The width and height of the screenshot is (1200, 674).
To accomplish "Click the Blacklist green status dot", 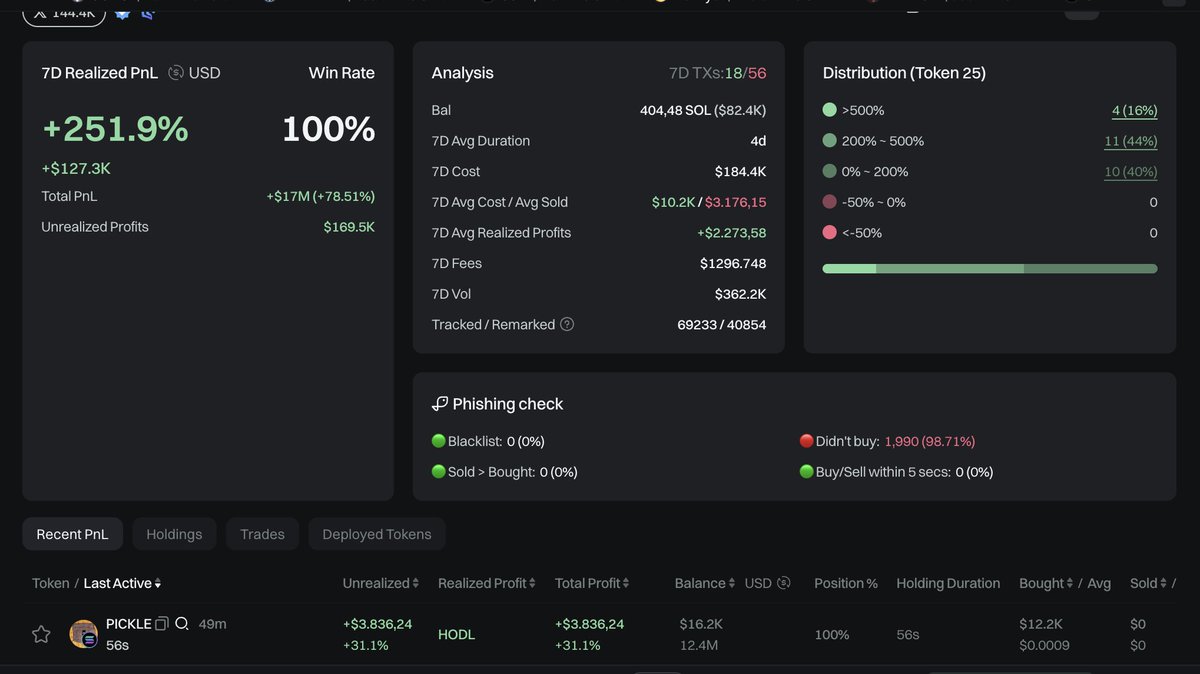I will 438,441.
